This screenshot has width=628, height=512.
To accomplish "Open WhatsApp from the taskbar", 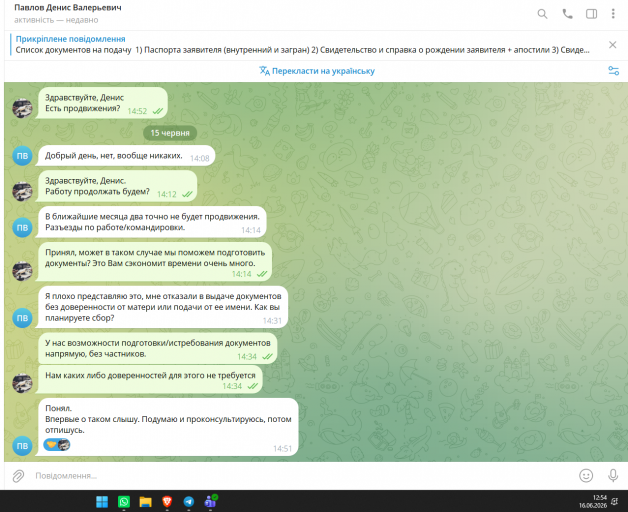I will pyautogui.click(x=124, y=502).
